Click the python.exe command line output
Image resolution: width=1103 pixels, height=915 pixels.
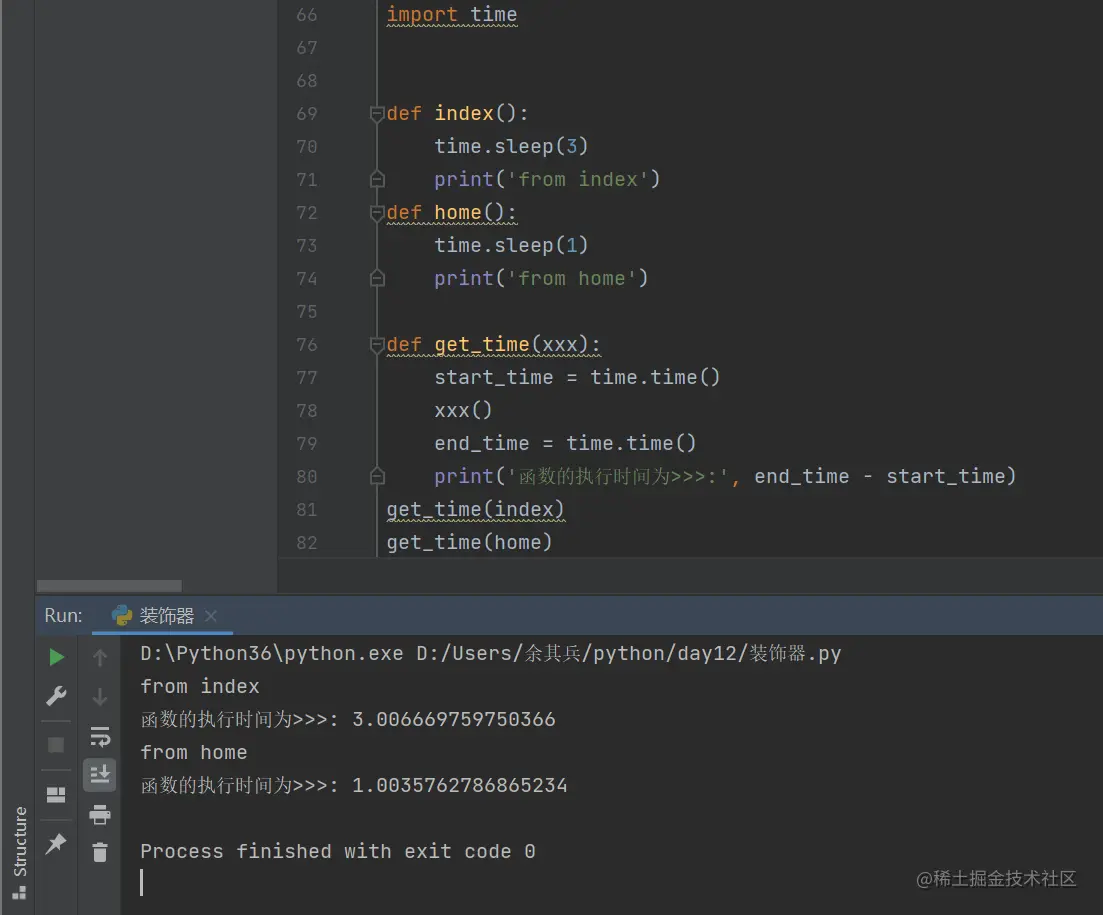490,653
